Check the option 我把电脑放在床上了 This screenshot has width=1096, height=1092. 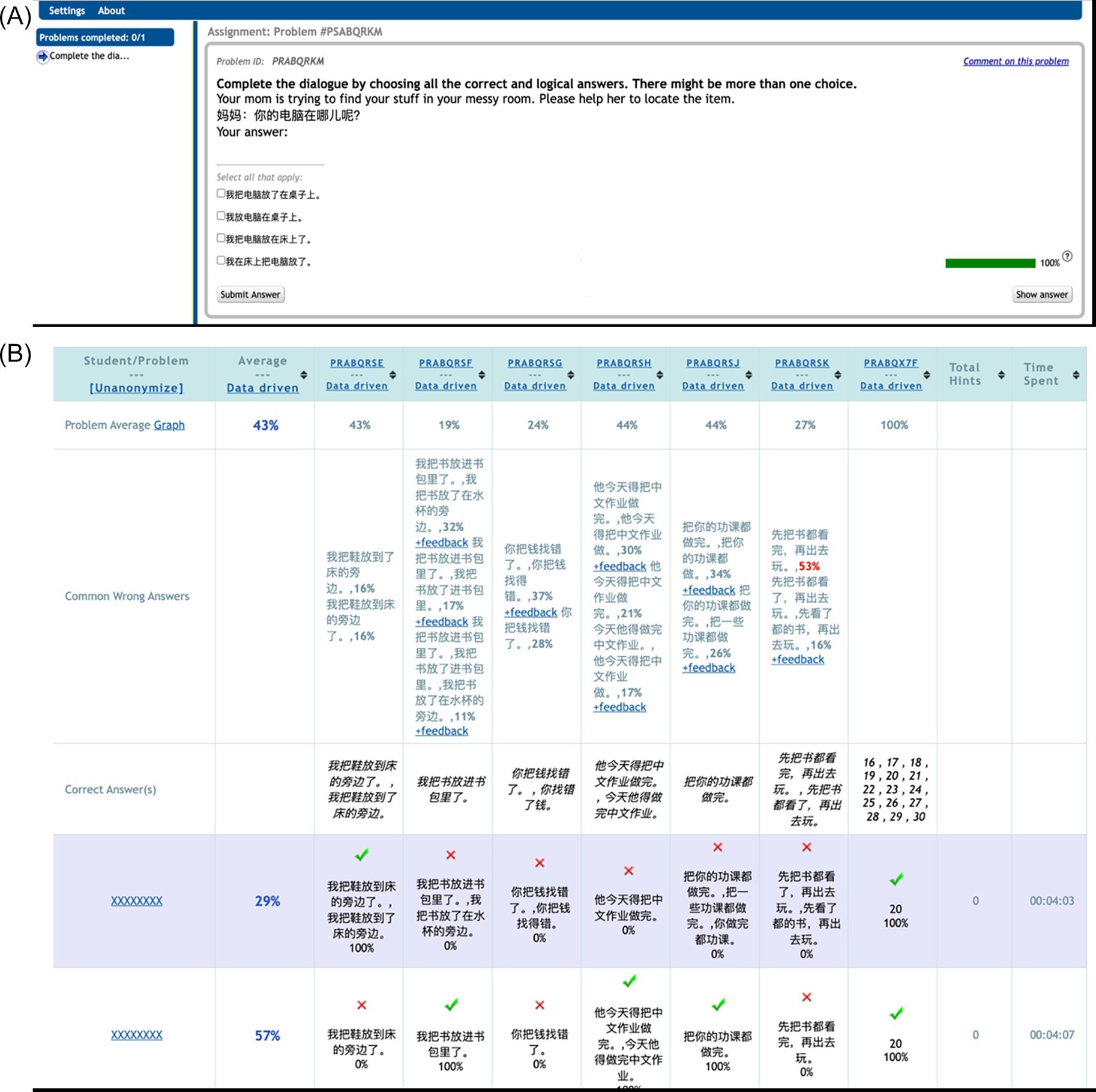pos(221,238)
